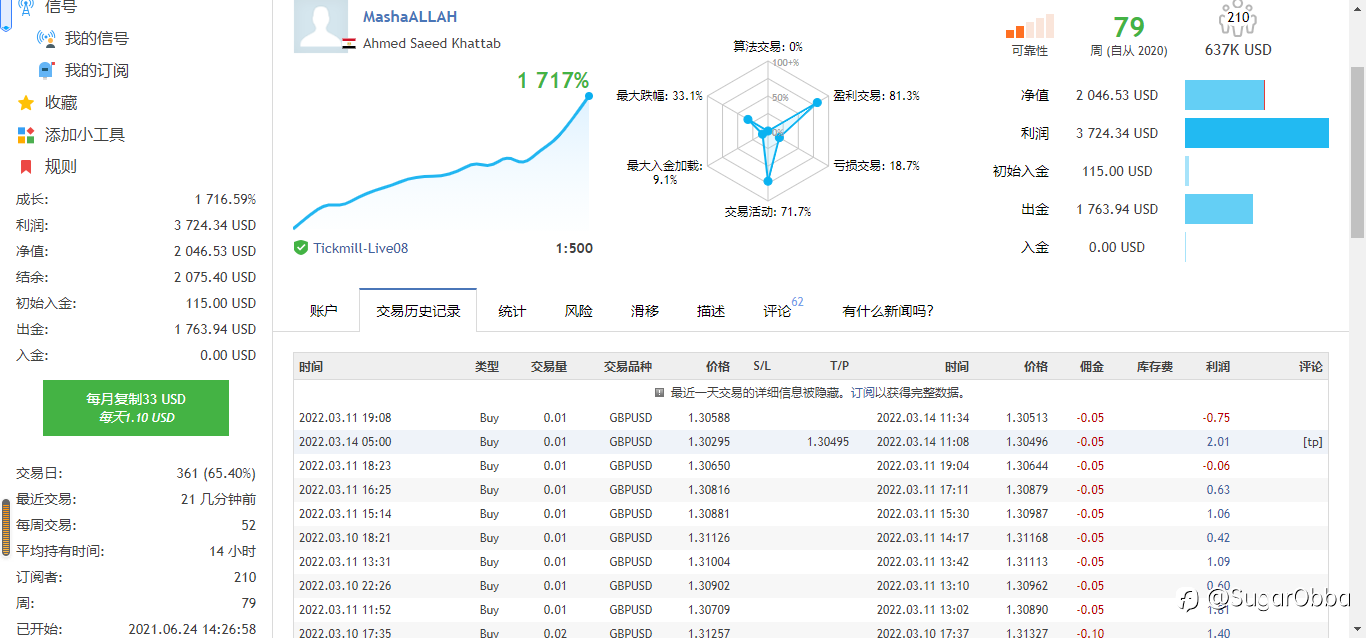
Task: Sort by the 类型 column header
Action: point(487,367)
